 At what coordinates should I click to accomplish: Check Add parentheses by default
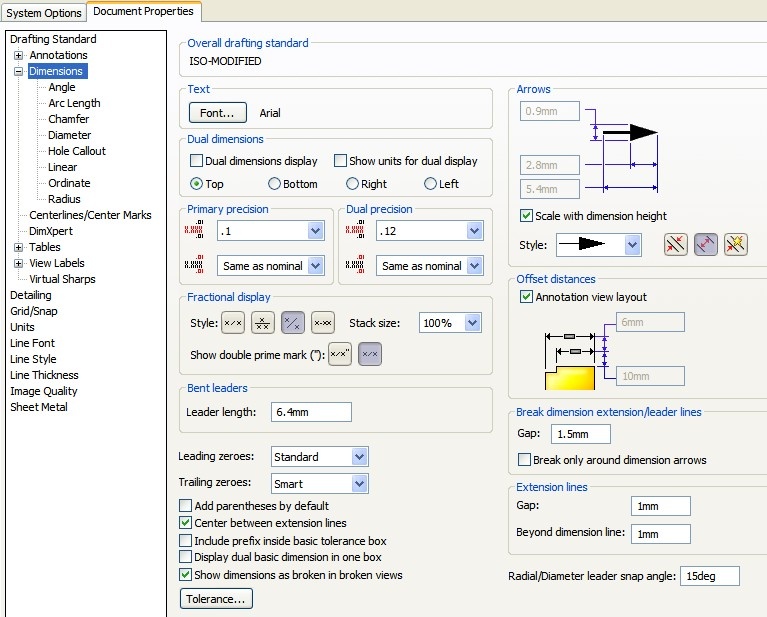(185, 505)
